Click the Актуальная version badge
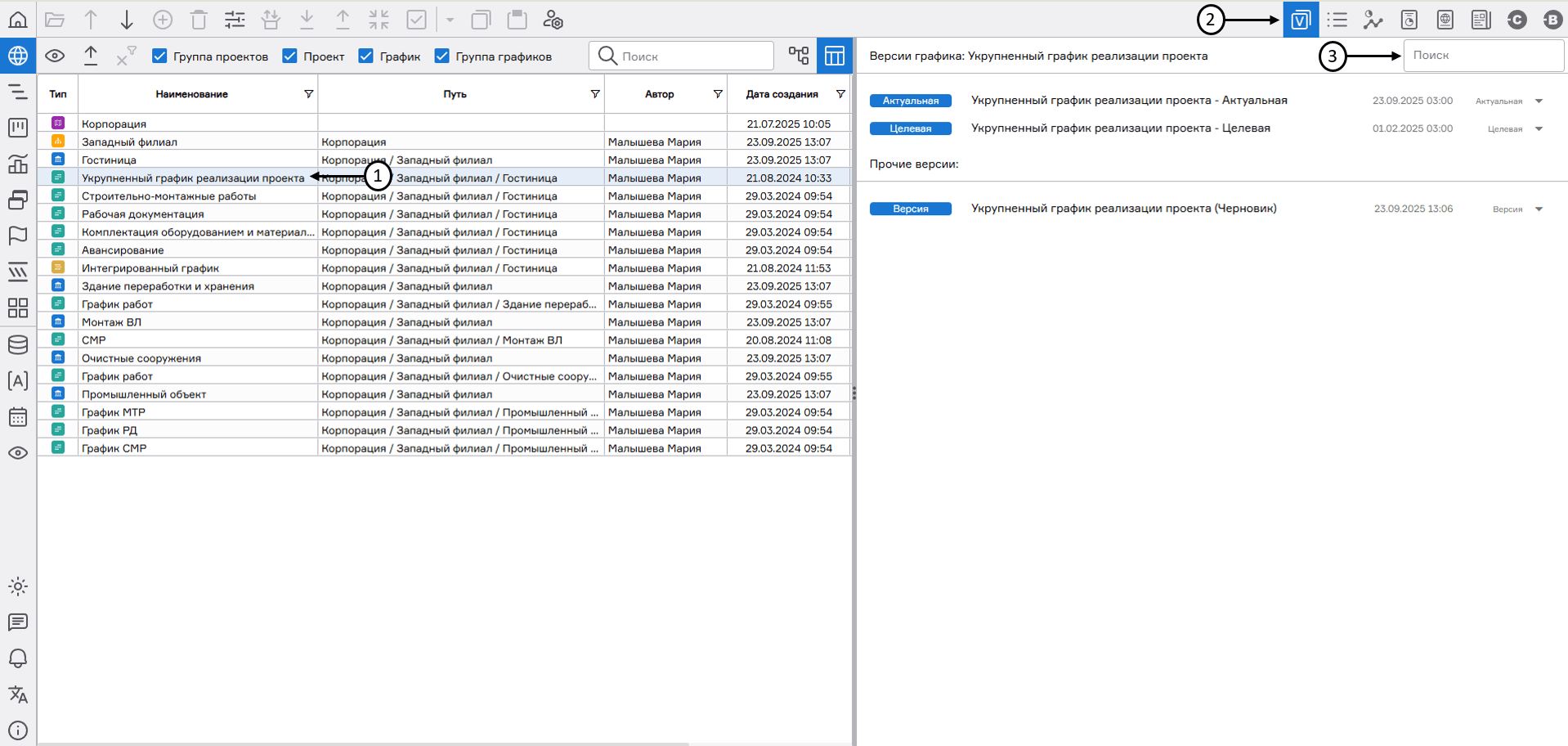The width and height of the screenshot is (1568, 746). tap(910, 101)
